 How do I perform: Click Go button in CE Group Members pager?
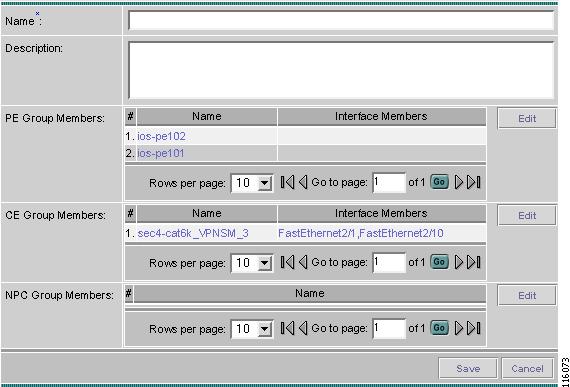439,262
